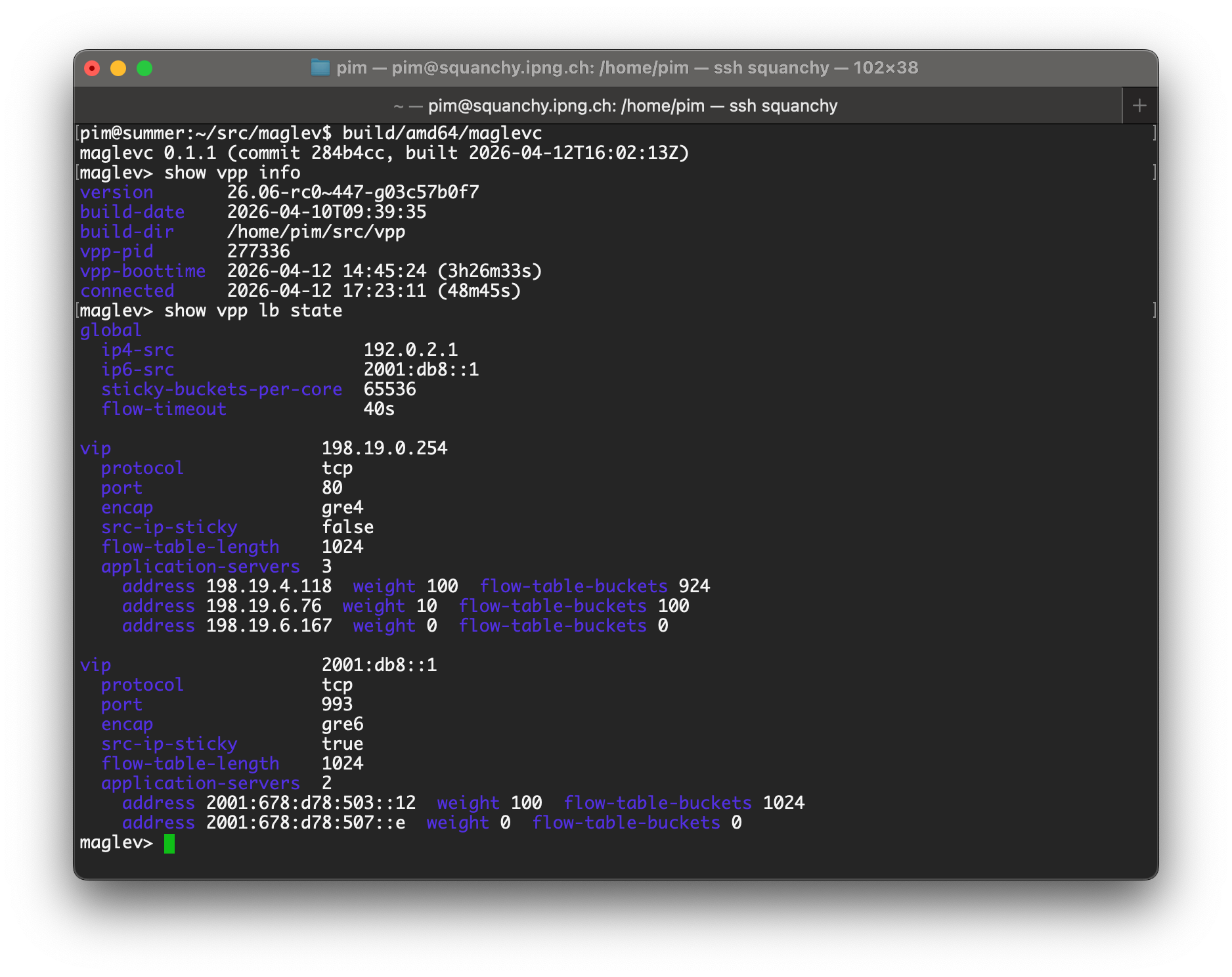Image resolution: width=1232 pixels, height=977 pixels.
Task: Close the terminal window with red button
Action: click(x=92, y=68)
